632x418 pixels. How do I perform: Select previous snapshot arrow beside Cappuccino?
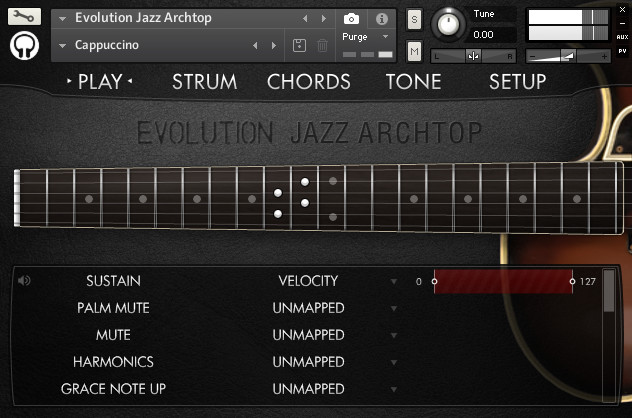pyautogui.click(x=255, y=46)
